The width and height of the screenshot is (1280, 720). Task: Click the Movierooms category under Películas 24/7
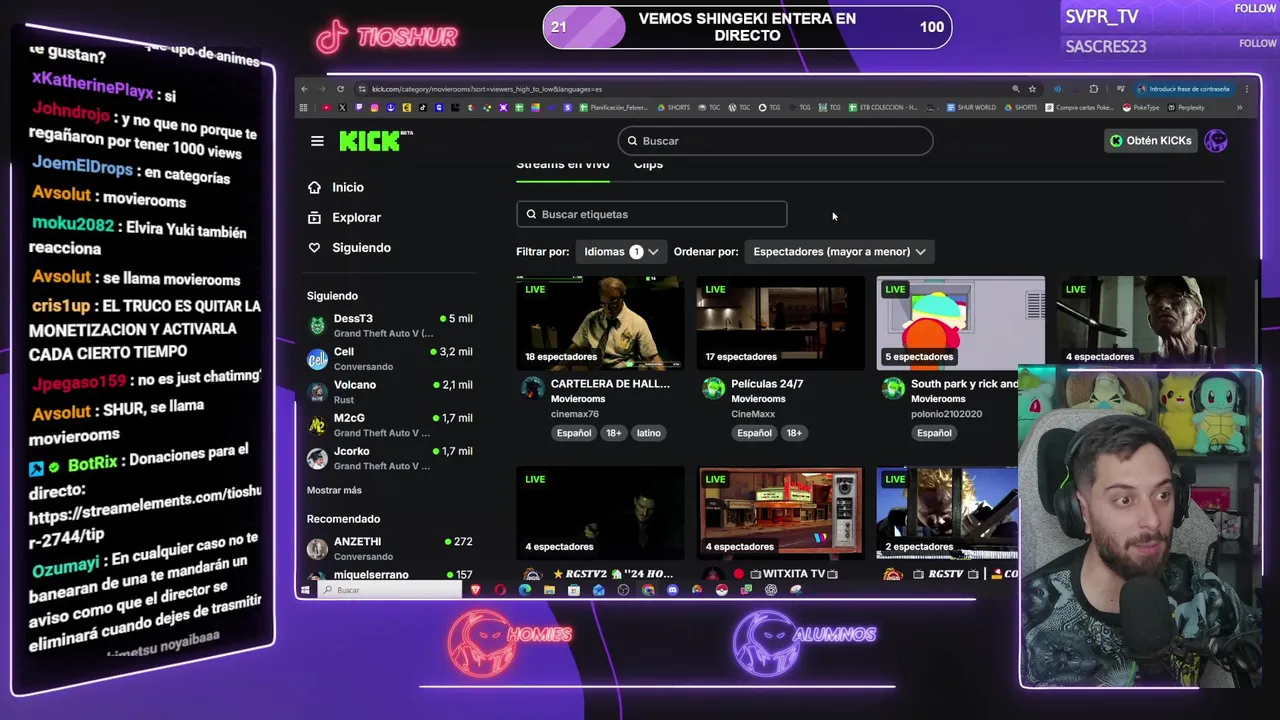click(758, 399)
